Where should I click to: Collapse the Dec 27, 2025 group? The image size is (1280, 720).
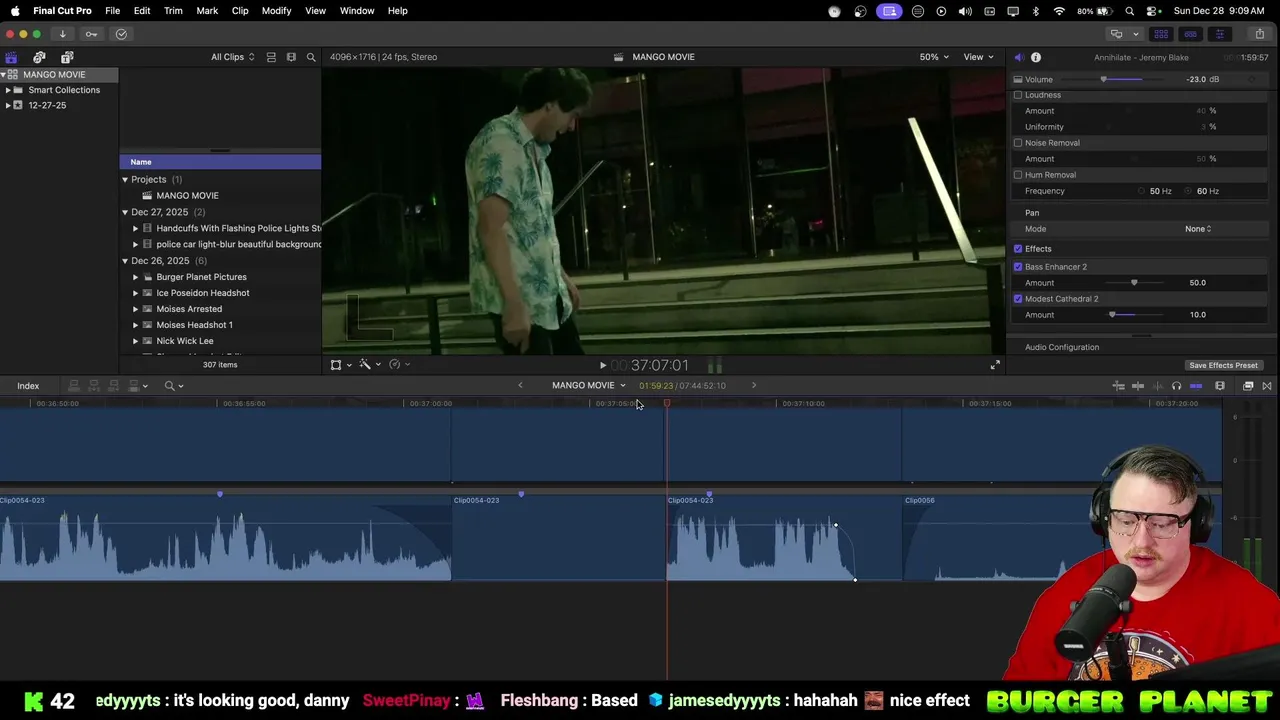(125, 212)
